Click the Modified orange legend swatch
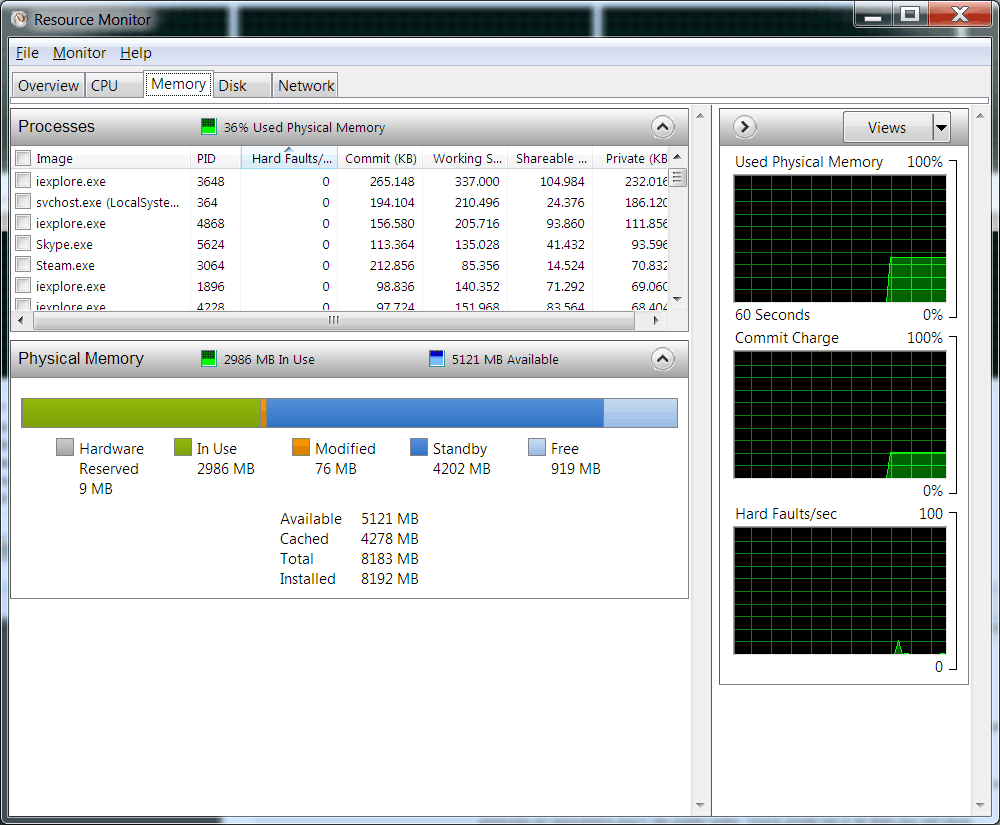 click(300, 447)
